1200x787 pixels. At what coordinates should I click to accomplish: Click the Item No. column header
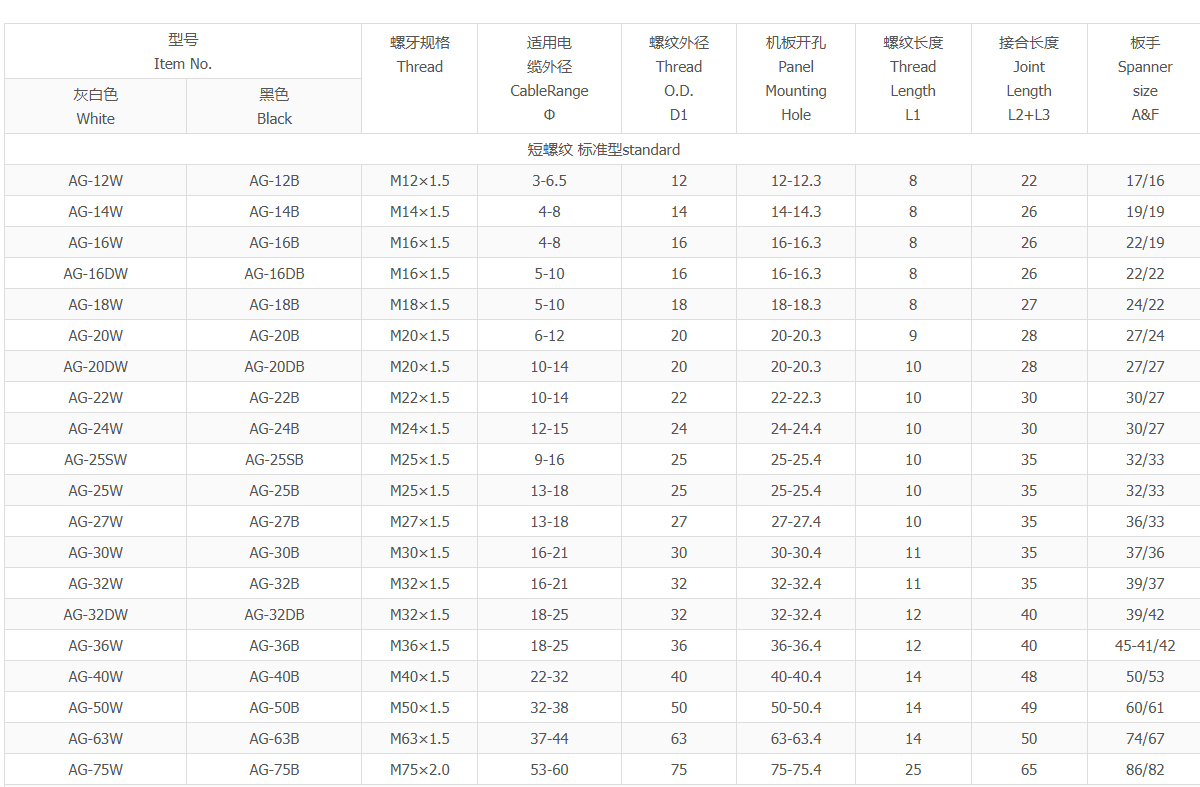[183, 52]
